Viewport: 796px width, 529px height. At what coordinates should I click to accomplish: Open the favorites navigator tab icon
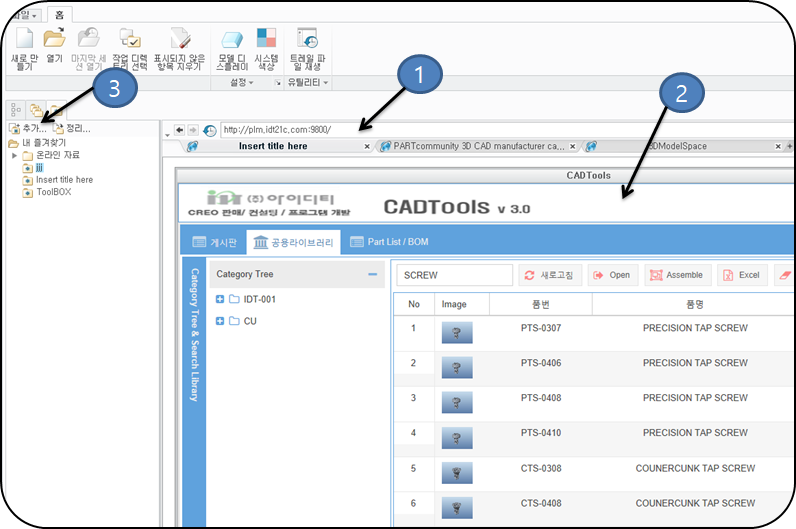(56, 109)
